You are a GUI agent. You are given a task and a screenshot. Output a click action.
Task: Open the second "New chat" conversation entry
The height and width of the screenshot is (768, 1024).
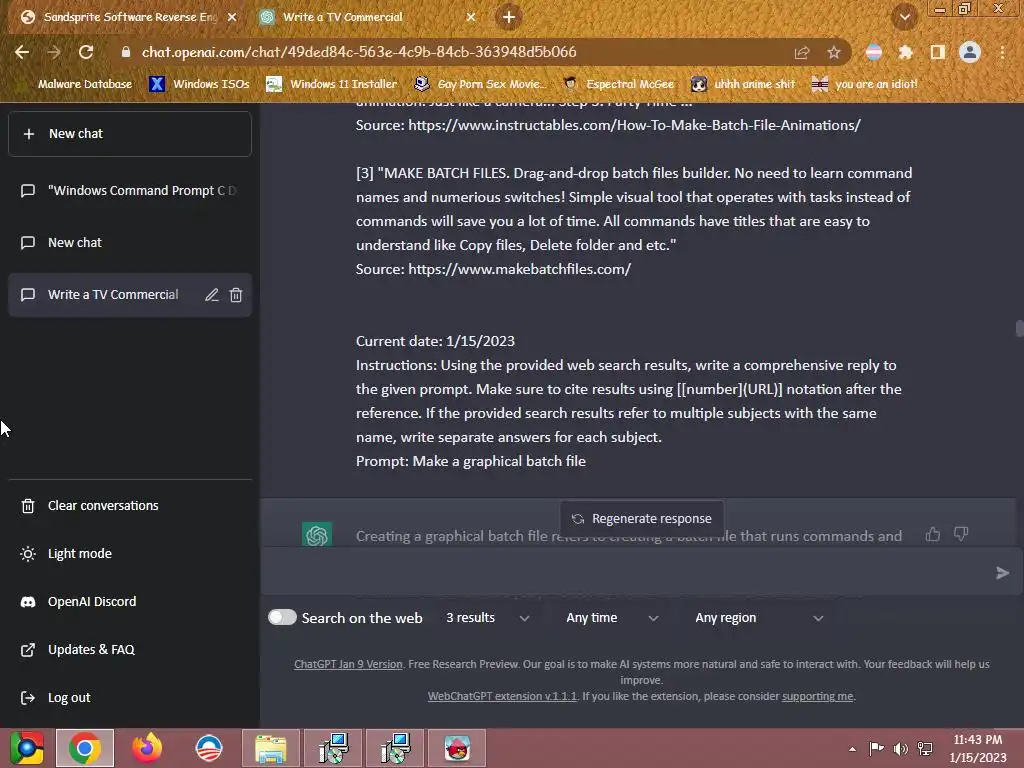(x=129, y=243)
